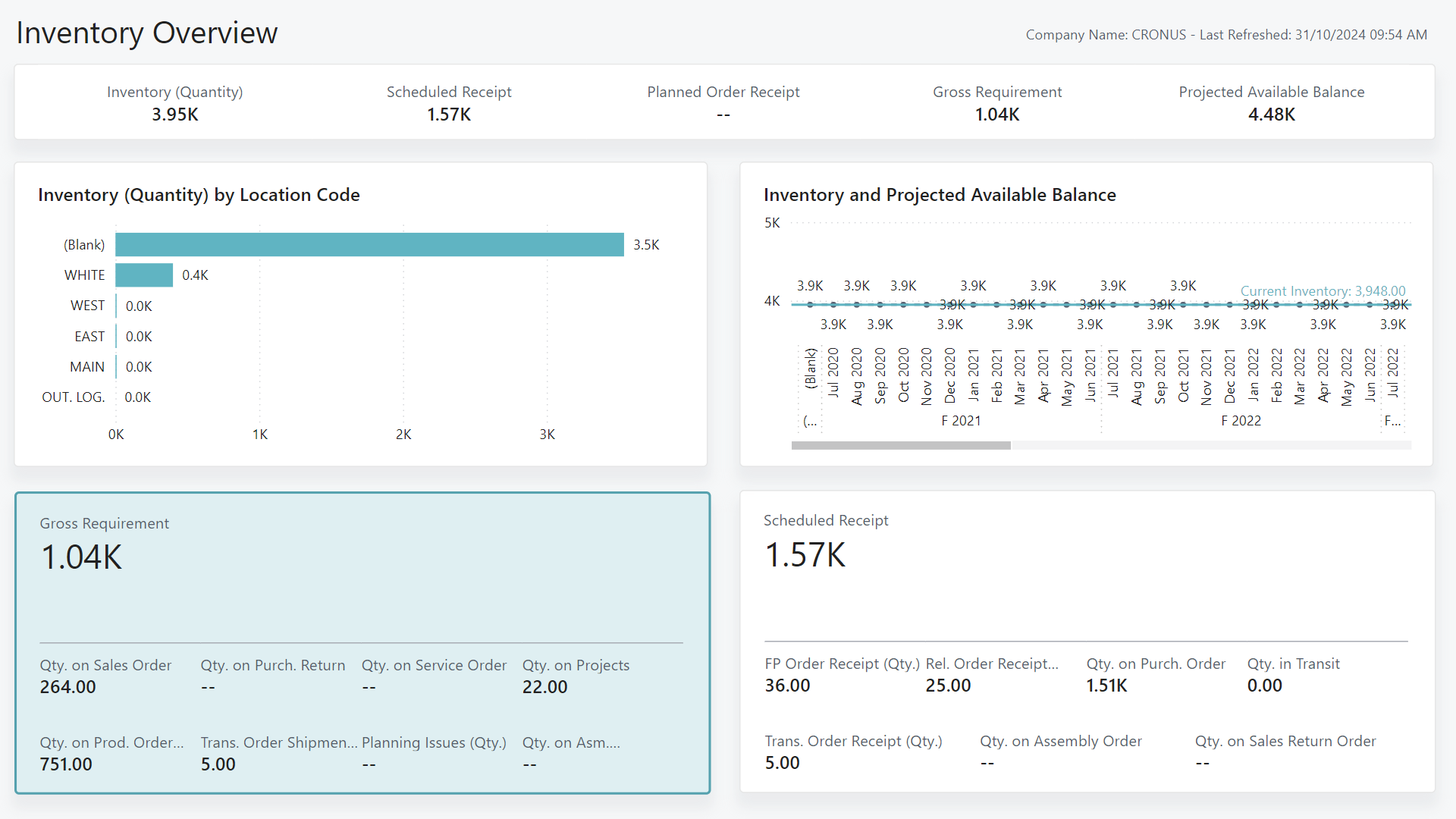The width and height of the screenshot is (1456, 819).
Task: Click the horizontal scrollbar under the line chart
Action: [x=901, y=445]
